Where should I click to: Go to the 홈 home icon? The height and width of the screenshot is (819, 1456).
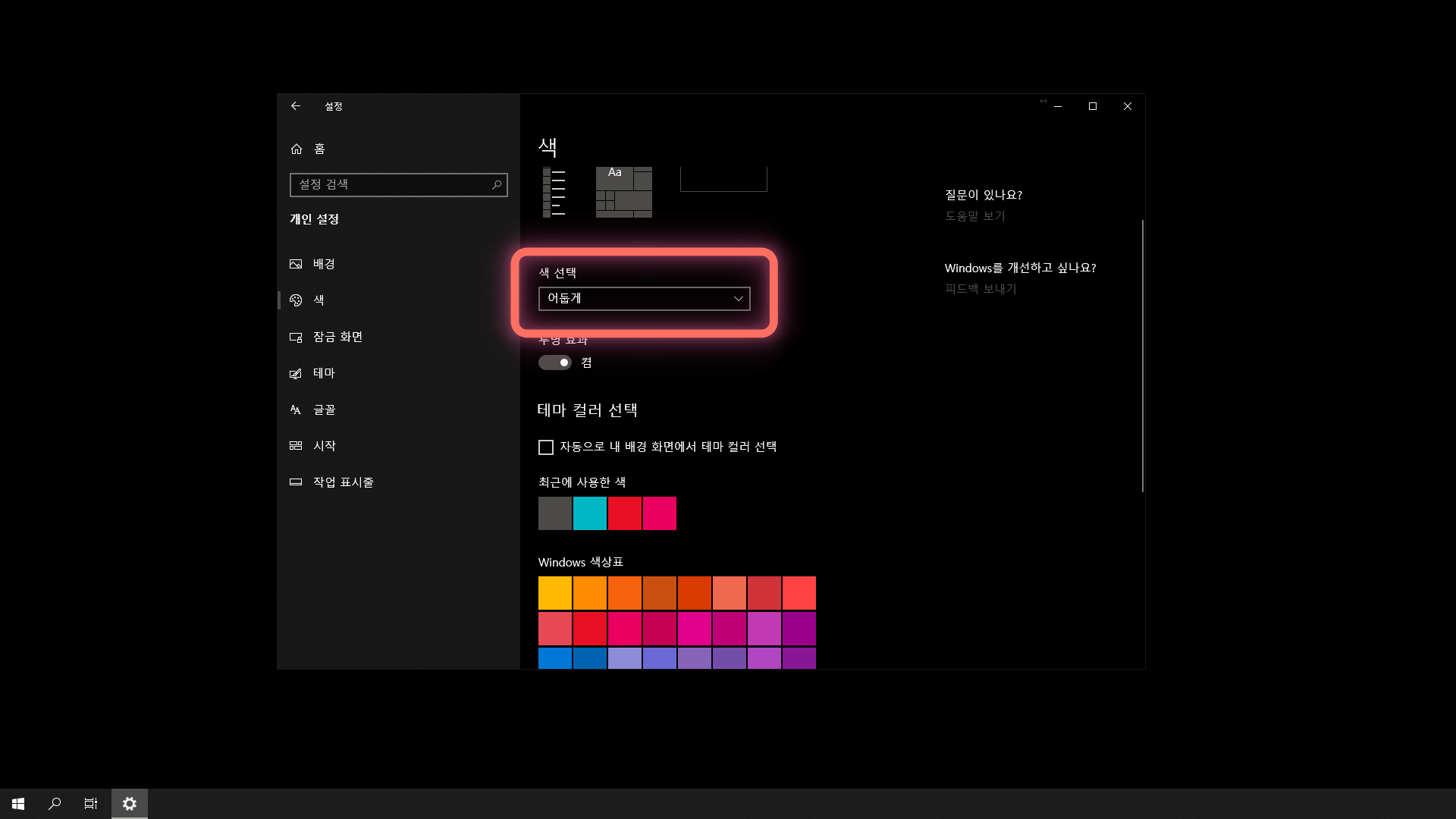297,149
